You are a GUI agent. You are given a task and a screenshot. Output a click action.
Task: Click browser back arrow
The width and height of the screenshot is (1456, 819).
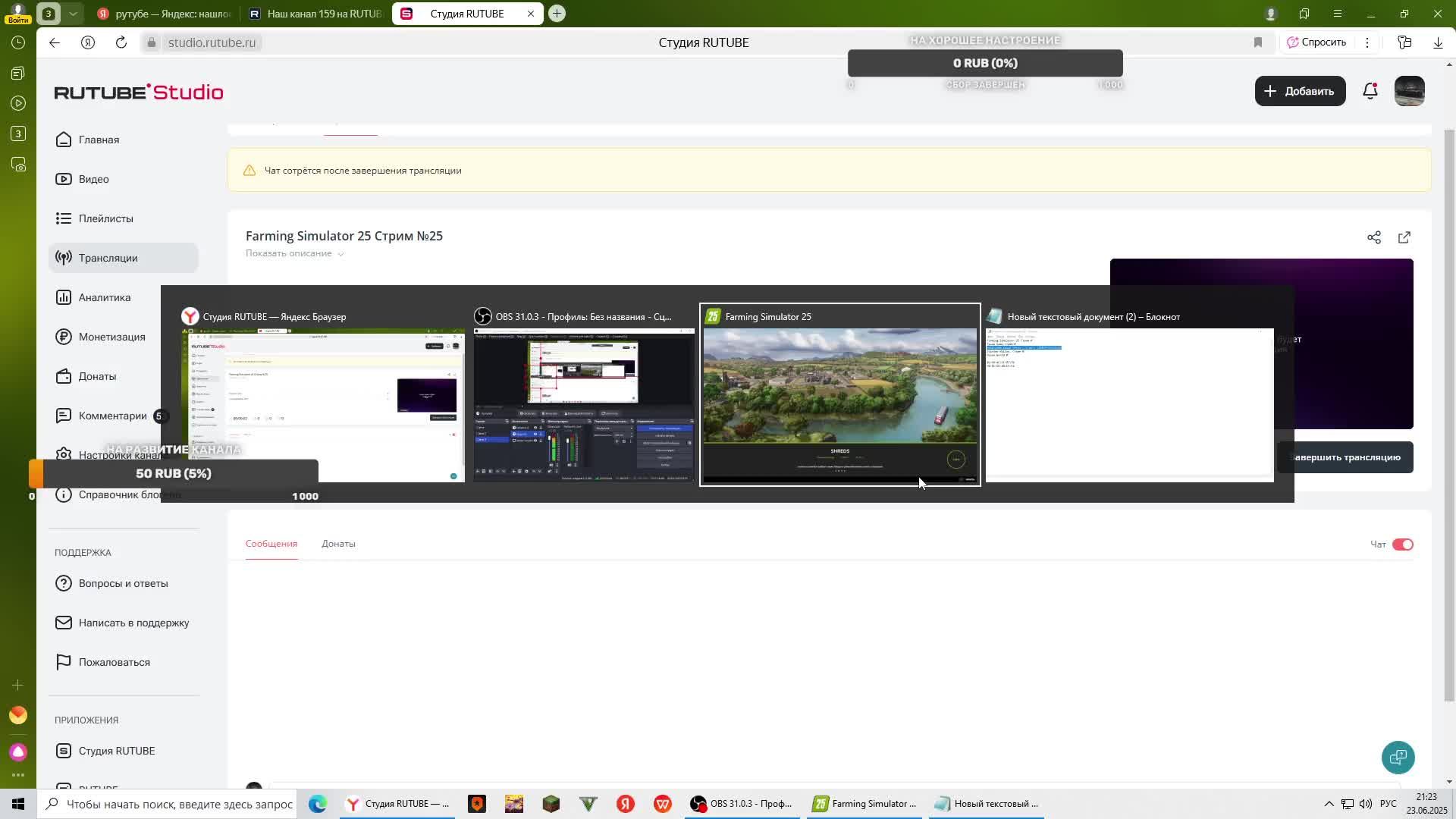(x=55, y=42)
